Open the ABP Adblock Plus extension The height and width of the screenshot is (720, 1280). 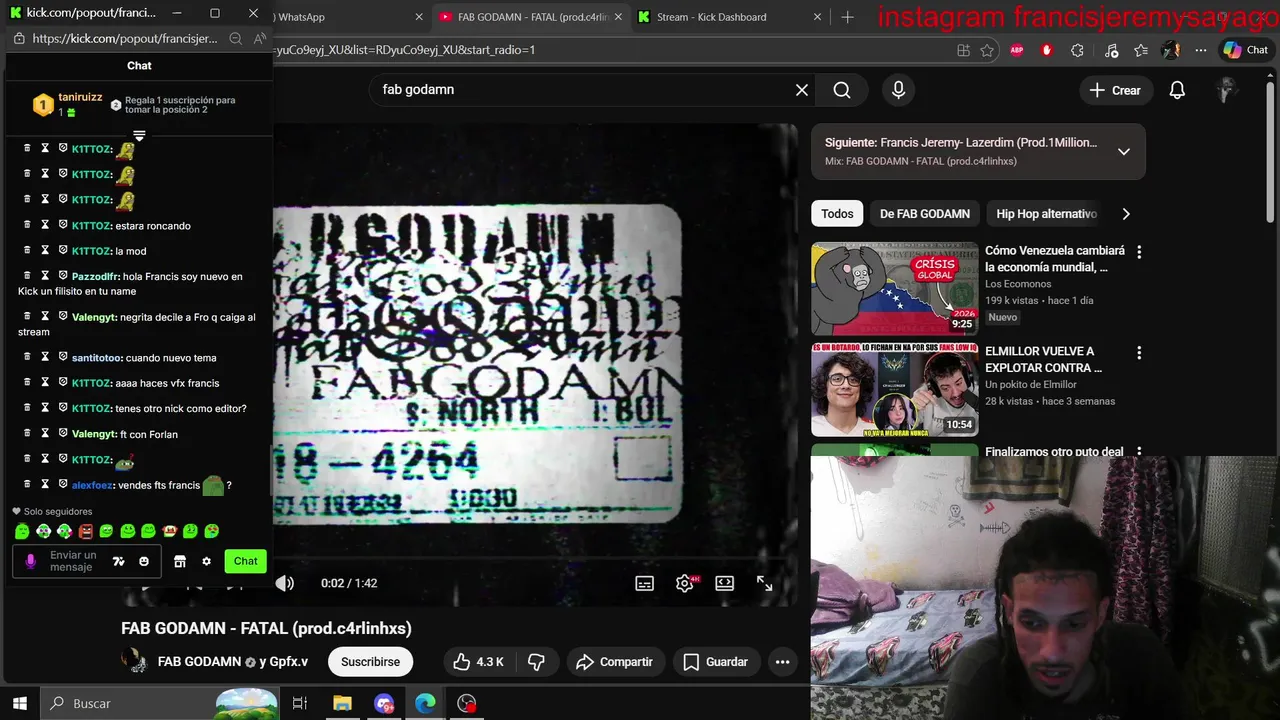pyautogui.click(x=1017, y=50)
